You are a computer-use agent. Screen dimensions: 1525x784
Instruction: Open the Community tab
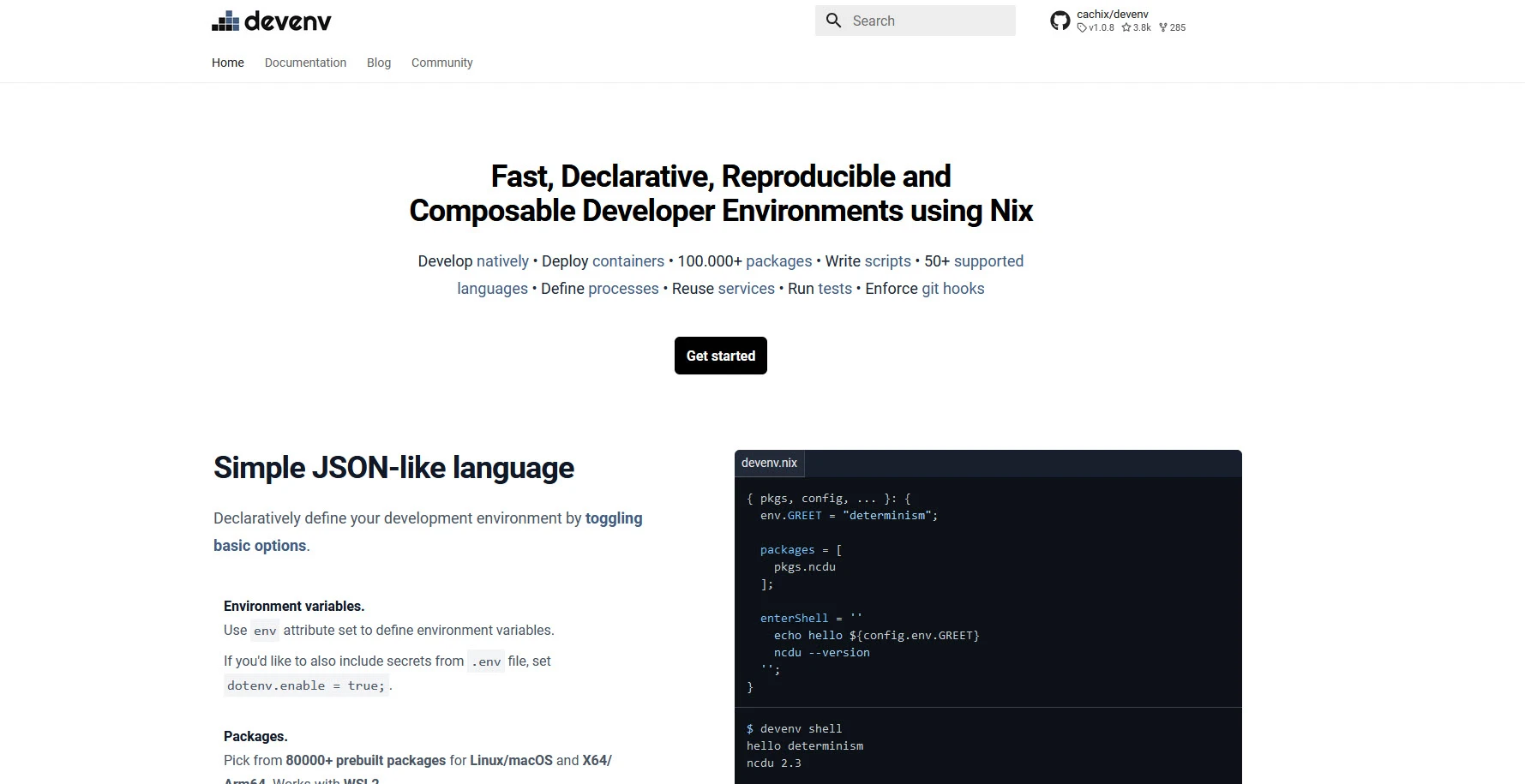click(x=441, y=63)
